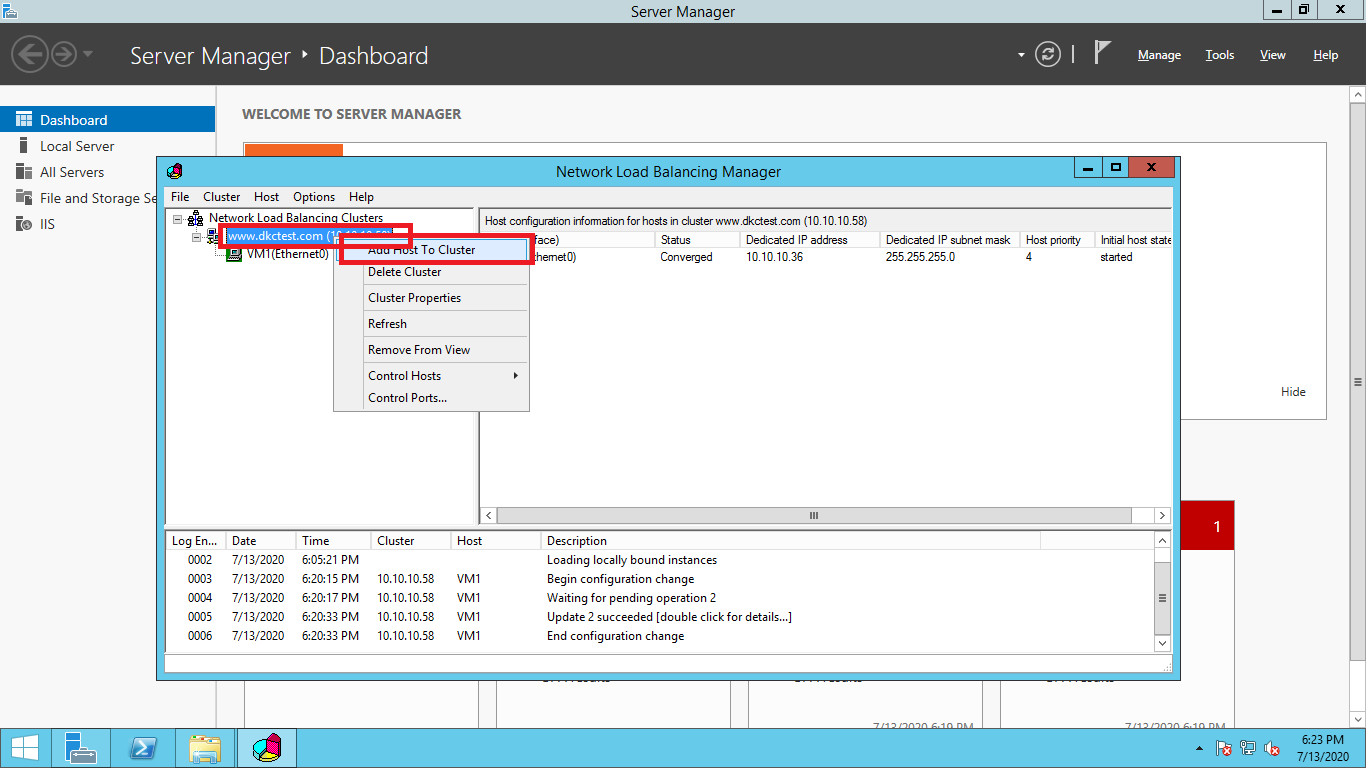Open the Manage menu in Server Manager
This screenshot has width=1366, height=768.
pyautogui.click(x=1159, y=55)
